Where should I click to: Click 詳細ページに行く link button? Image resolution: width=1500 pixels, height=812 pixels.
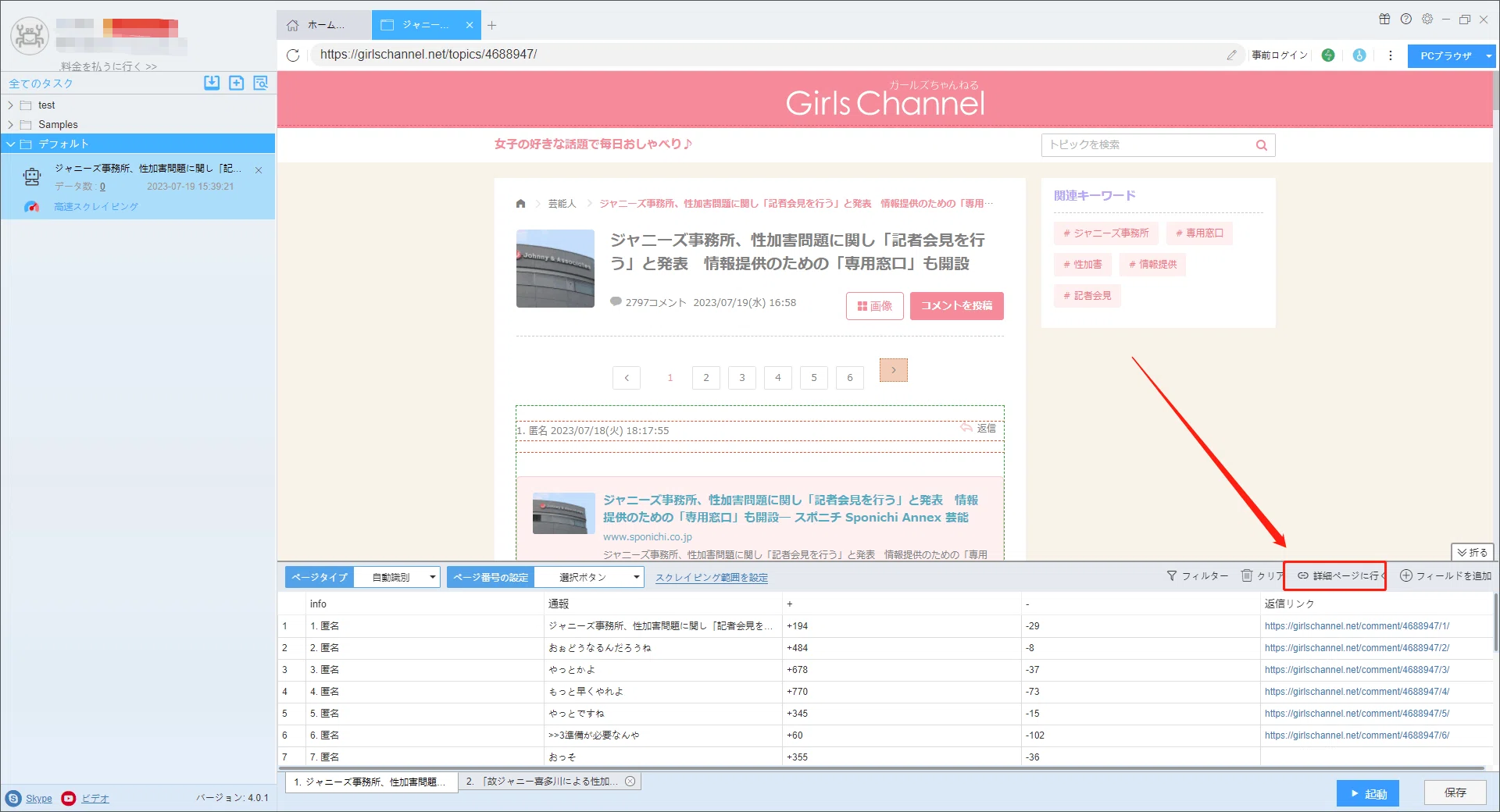click(1341, 576)
